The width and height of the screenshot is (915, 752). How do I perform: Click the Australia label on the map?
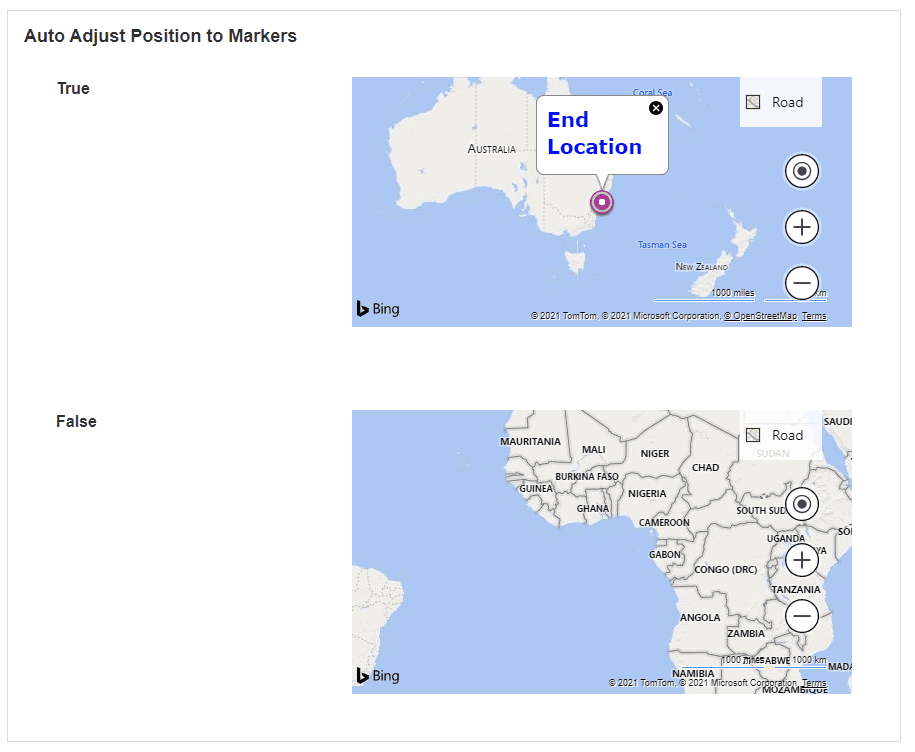(x=492, y=149)
